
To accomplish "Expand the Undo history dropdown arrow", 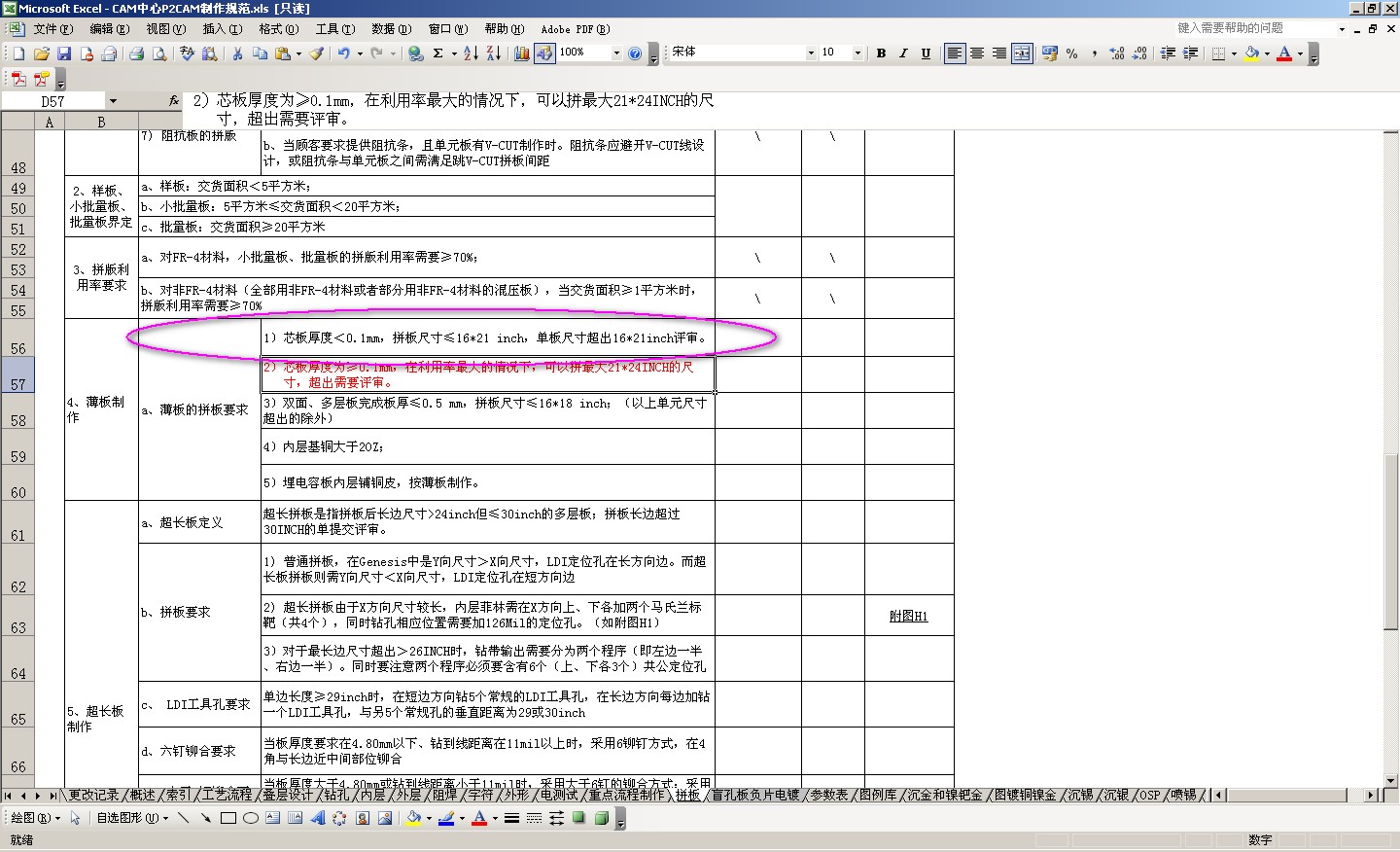I will [x=360, y=53].
